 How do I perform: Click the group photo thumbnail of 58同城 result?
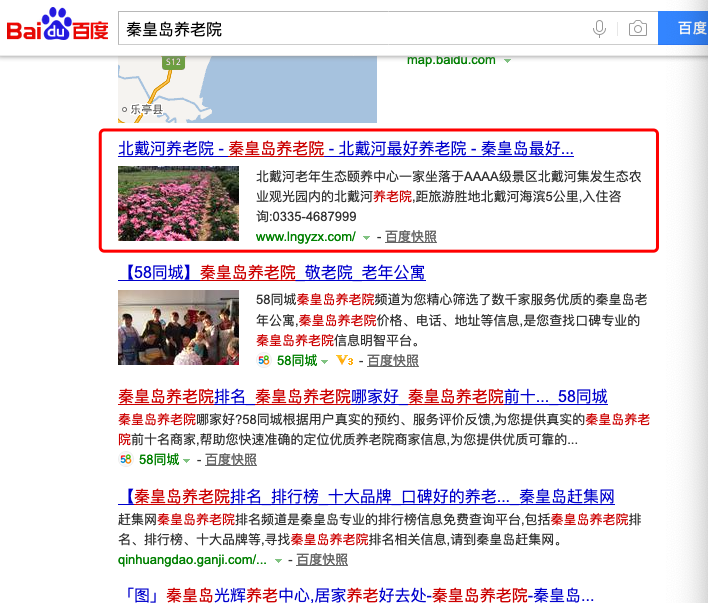(x=178, y=327)
